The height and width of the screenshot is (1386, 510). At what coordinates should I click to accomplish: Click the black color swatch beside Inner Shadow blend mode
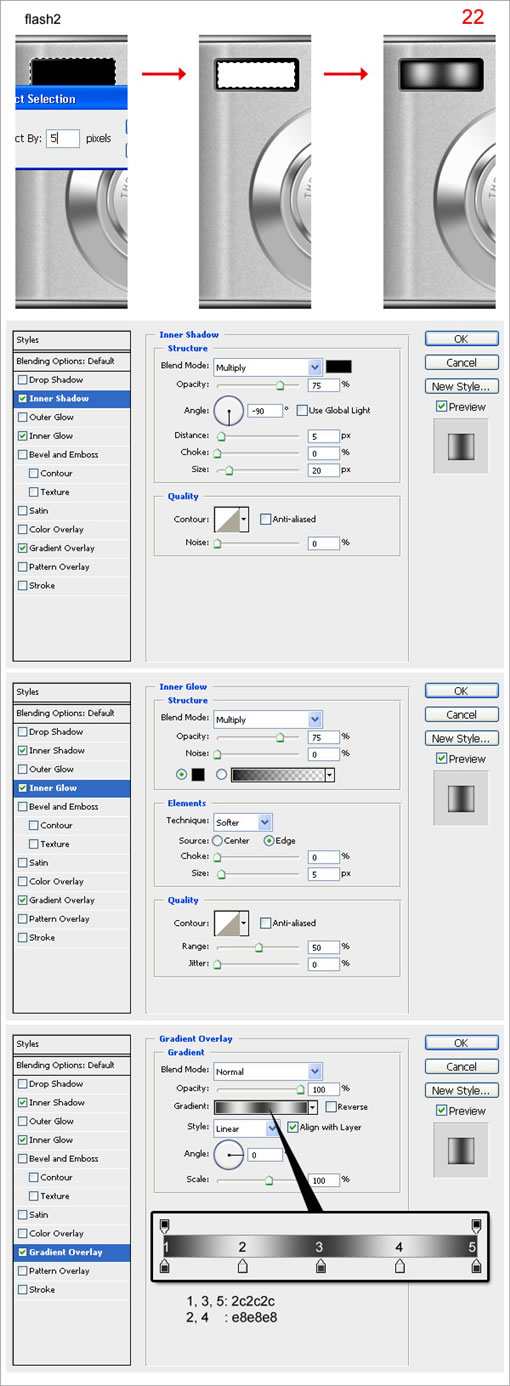click(x=339, y=367)
